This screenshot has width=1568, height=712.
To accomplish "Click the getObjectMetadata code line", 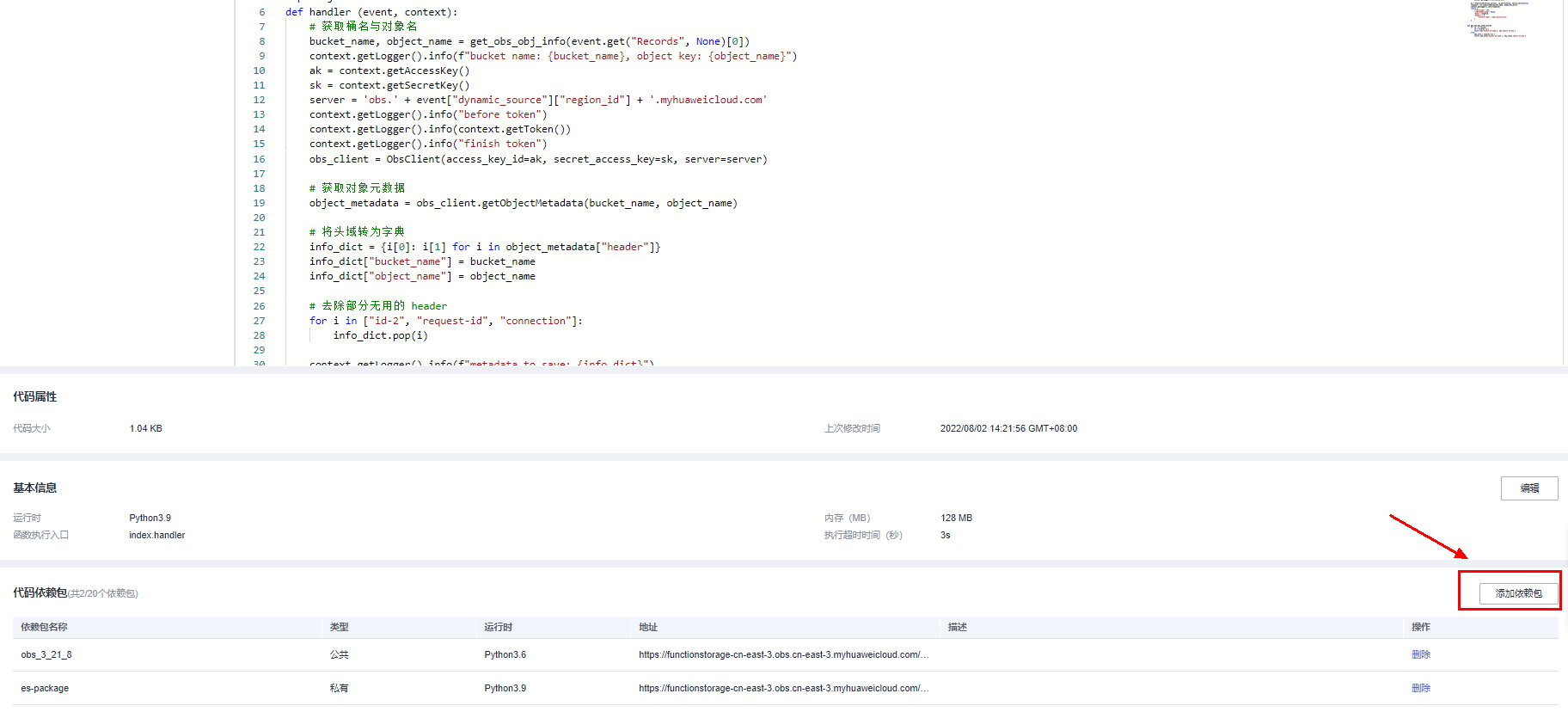I will click(x=524, y=203).
